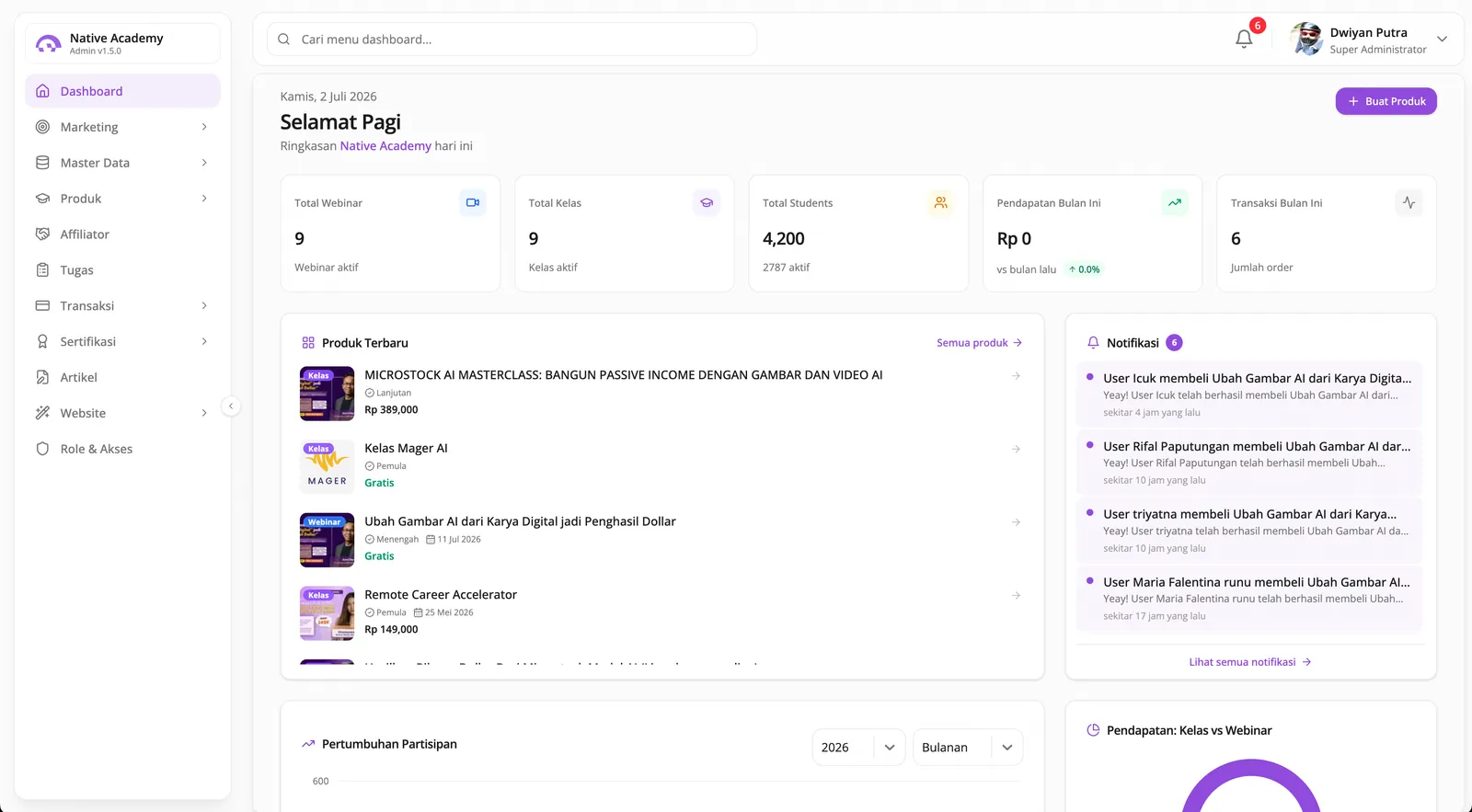Open the Master Data menu item
This screenshot has height=812, width=1472.
(122, 163)
